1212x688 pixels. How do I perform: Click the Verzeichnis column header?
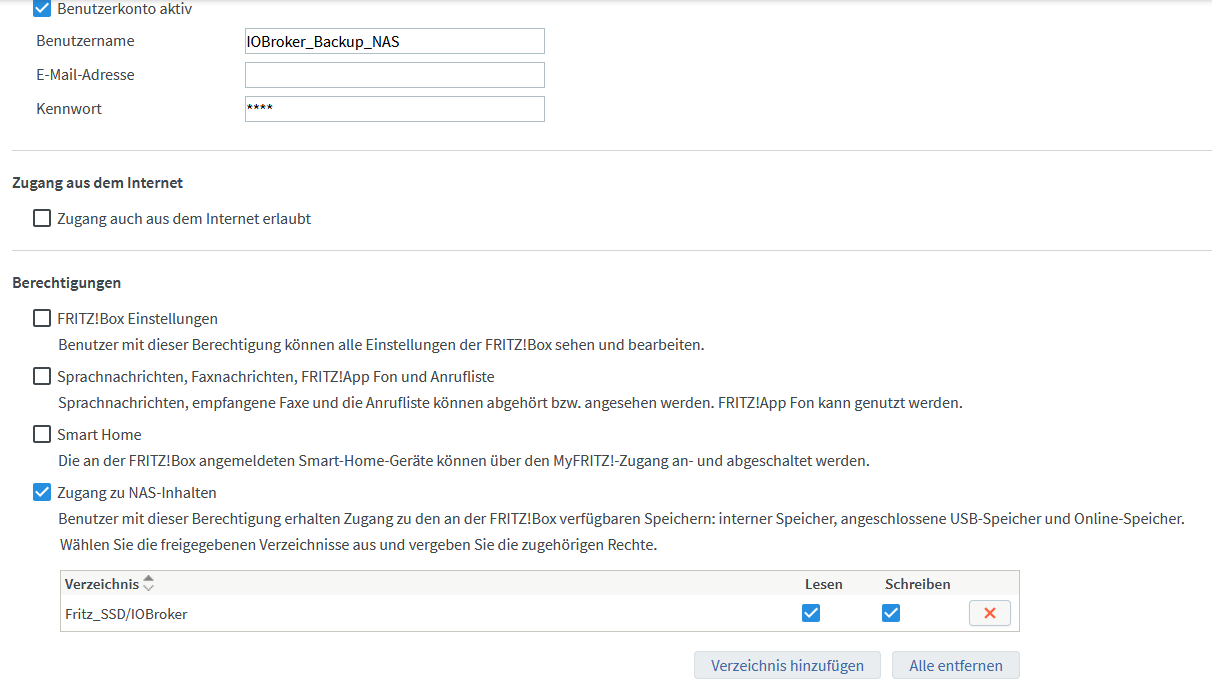click(x=102, y=583)
